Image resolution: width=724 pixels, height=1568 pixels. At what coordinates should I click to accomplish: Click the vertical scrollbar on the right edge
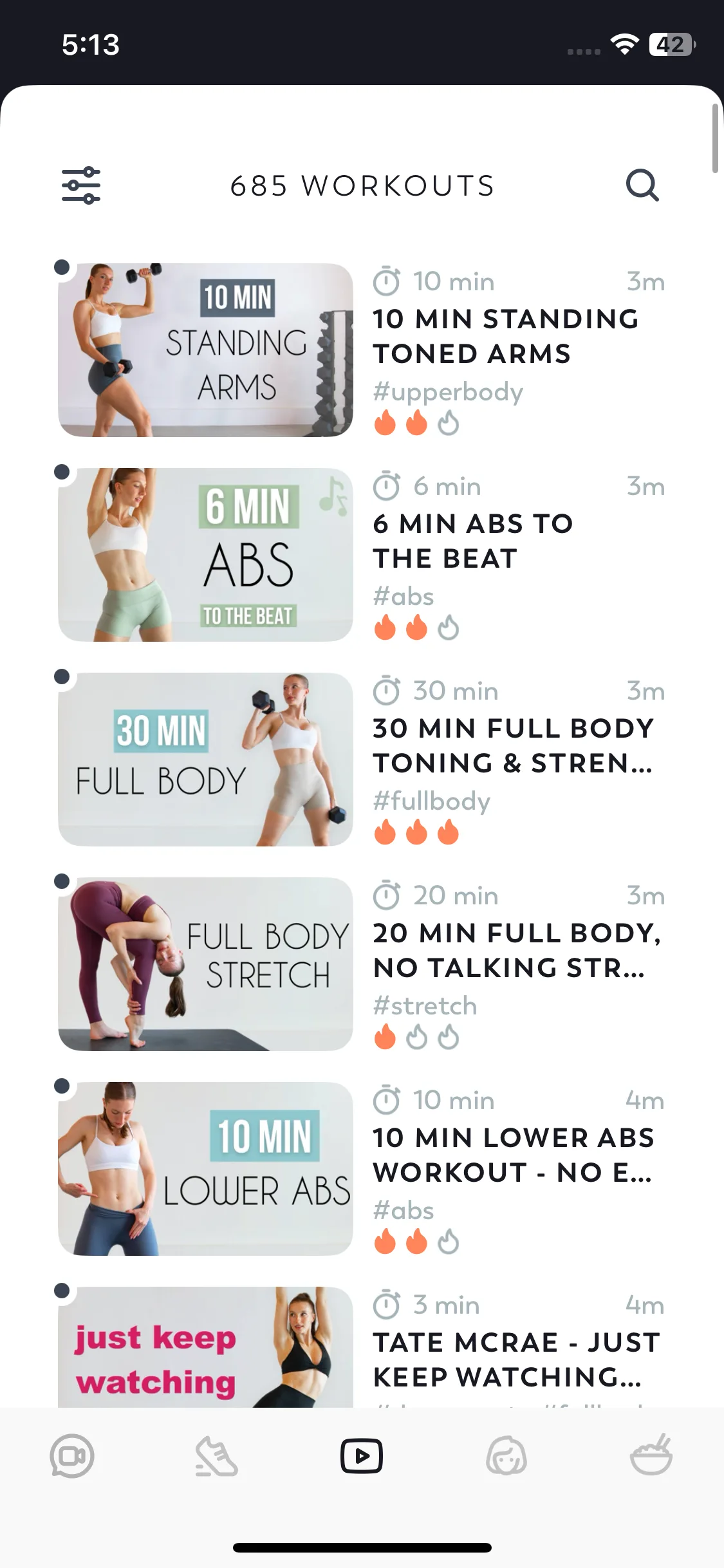(x=714, y=138)
